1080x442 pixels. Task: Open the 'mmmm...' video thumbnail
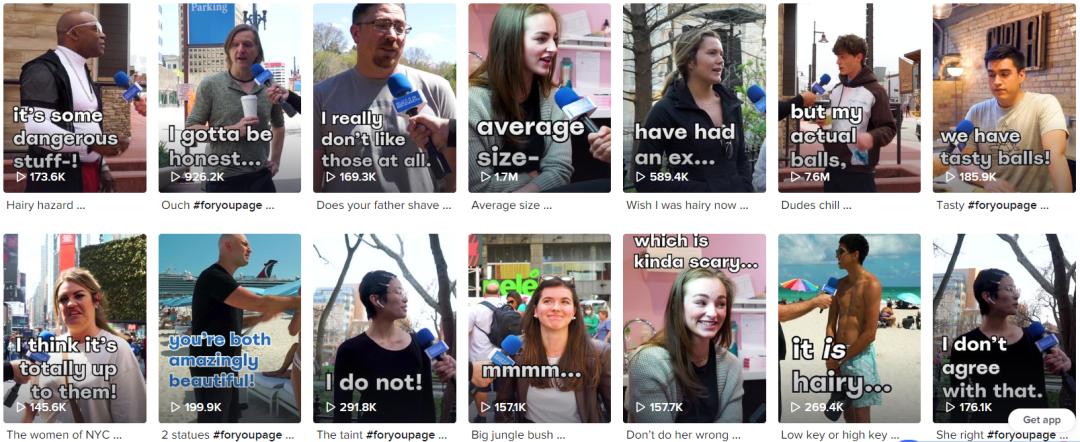539,328
